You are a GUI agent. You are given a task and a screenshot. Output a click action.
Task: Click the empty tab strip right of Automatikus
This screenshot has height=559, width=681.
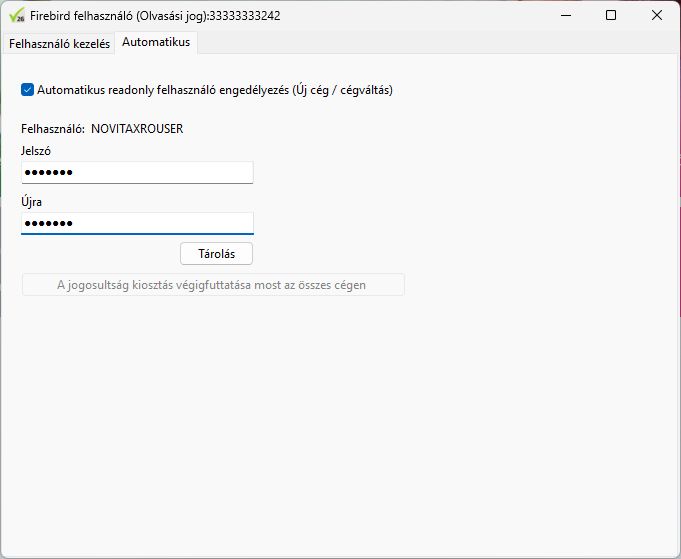coord(430,43)
